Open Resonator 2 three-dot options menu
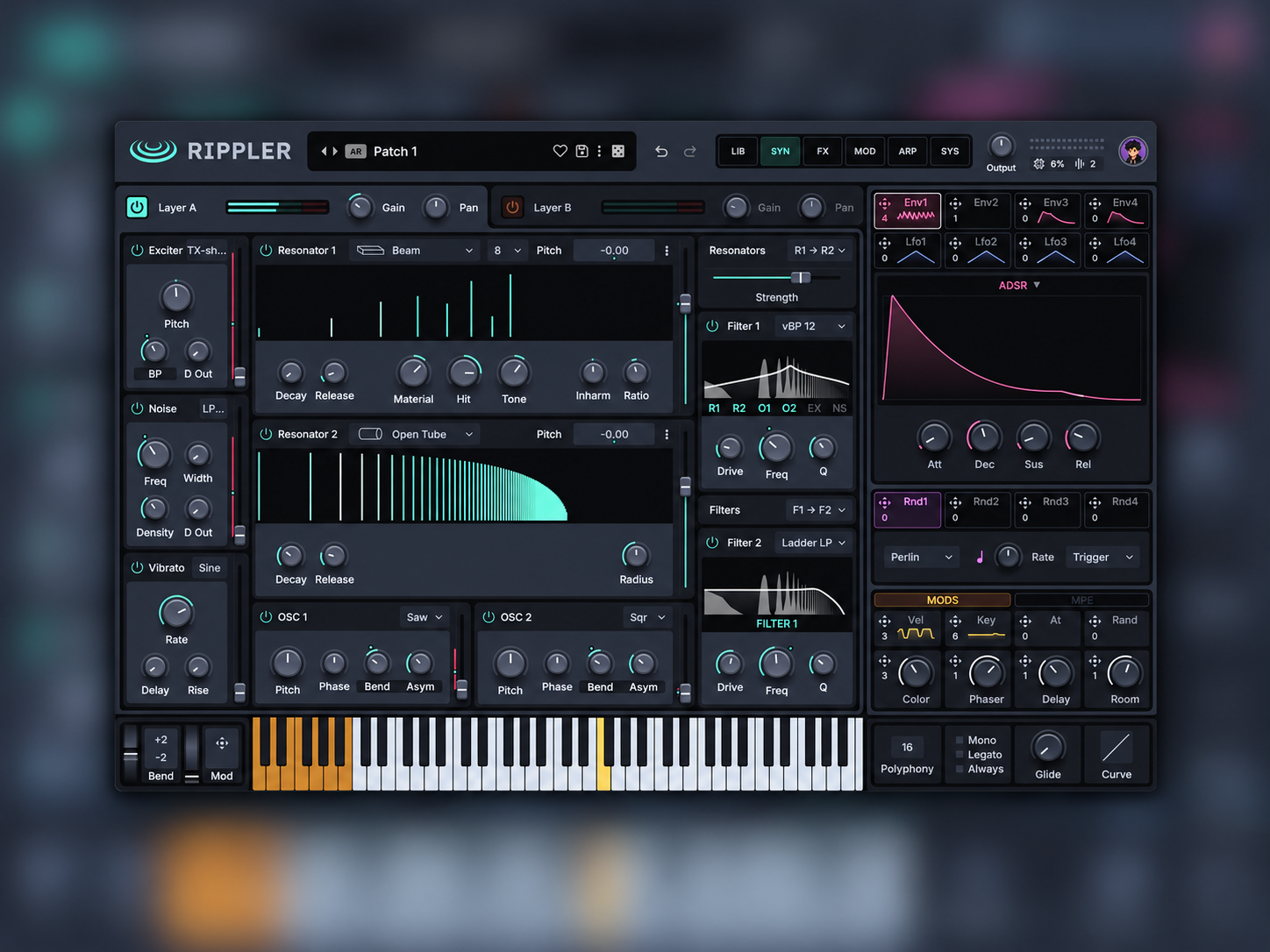The image size is (1270, 952). click(667, 435)
